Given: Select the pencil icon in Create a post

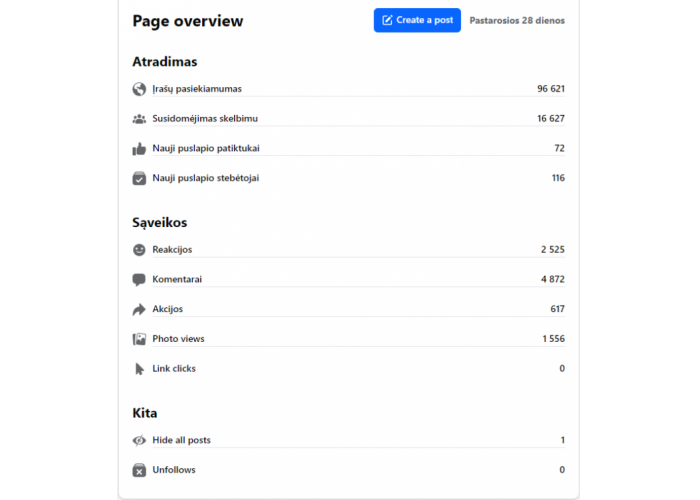Looking at the screenshot, I should pyautogui.click(x=387, y=20).
